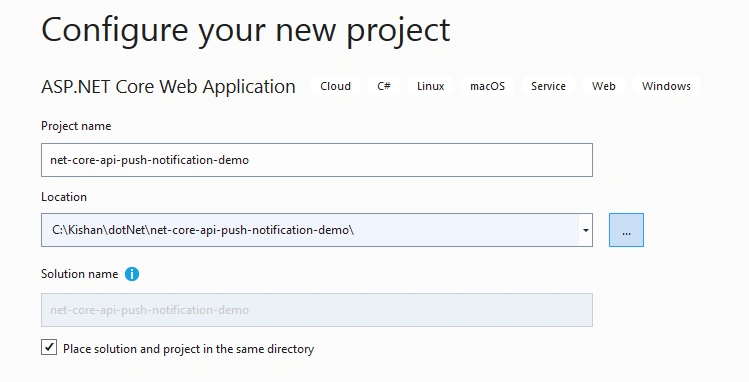Click the macOS tag
The height and width of the screenshot is (382, 749).
click(x=487, y=86)
